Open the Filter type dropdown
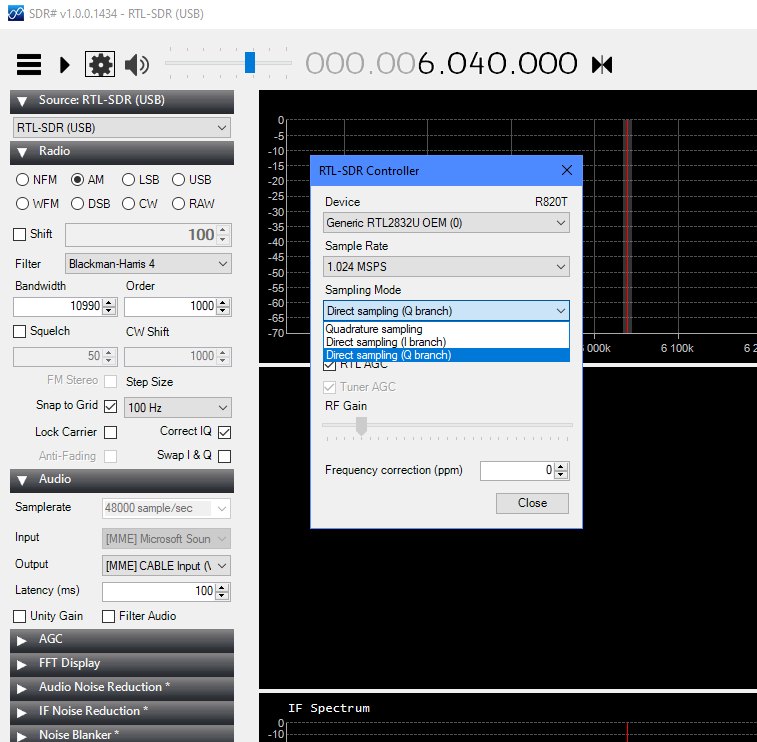This screenshot has height=742, width=757. pyautogui.click(x=147, y=264)
